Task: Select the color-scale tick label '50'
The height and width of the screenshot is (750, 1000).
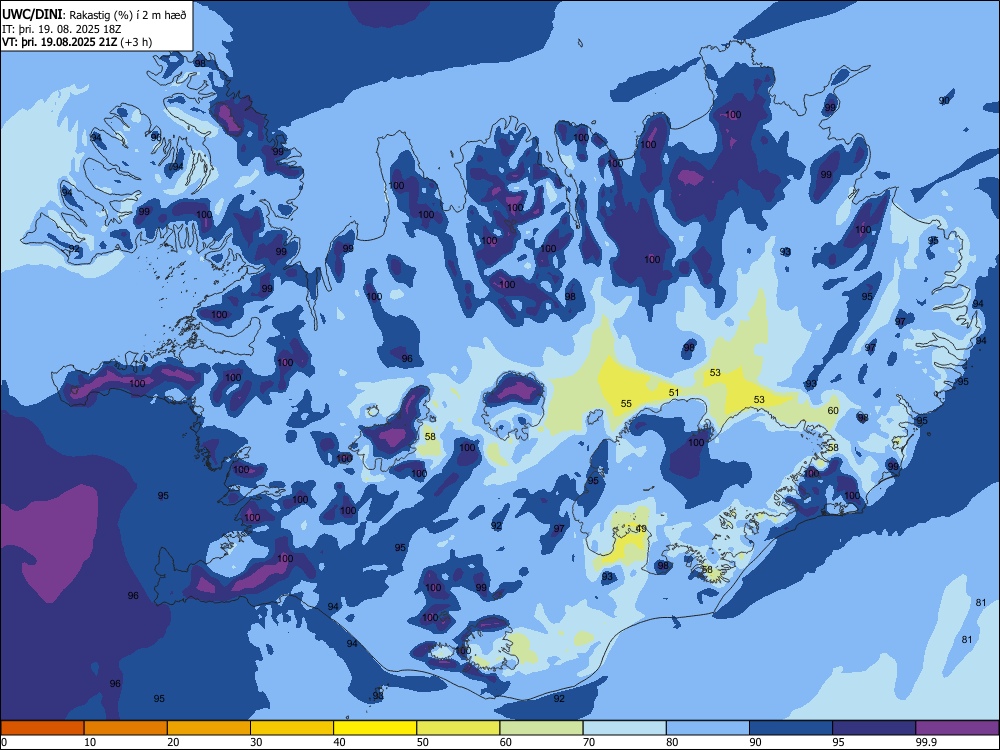Action: 422,742
